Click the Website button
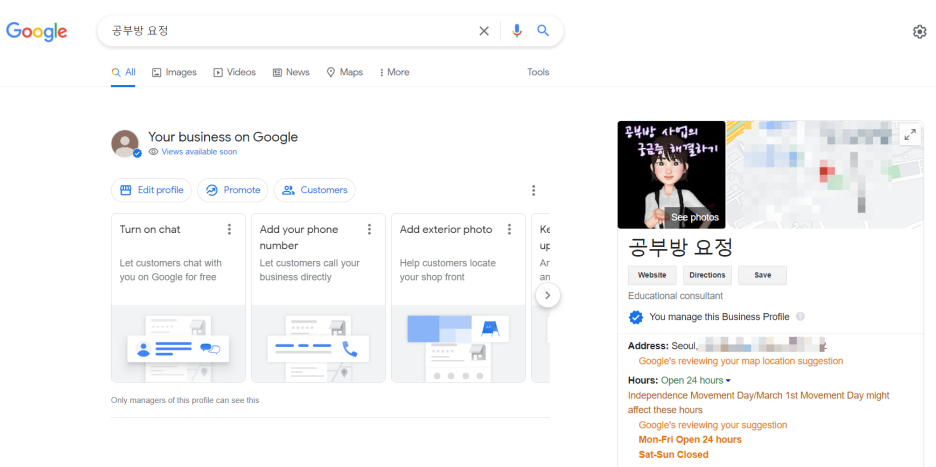 pos(652,275)
